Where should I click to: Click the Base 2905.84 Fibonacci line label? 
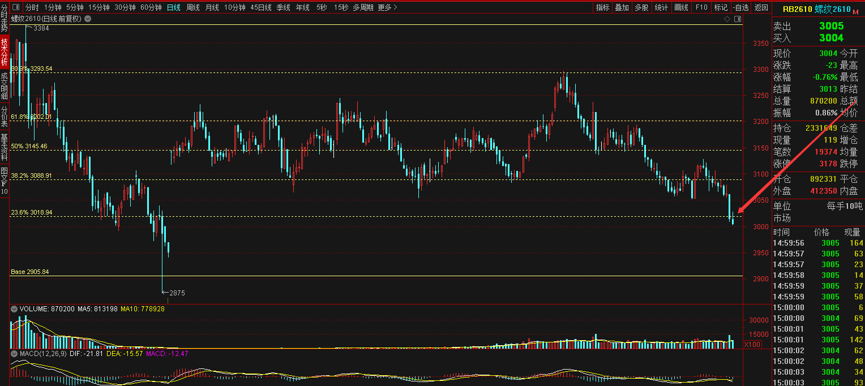29,272
